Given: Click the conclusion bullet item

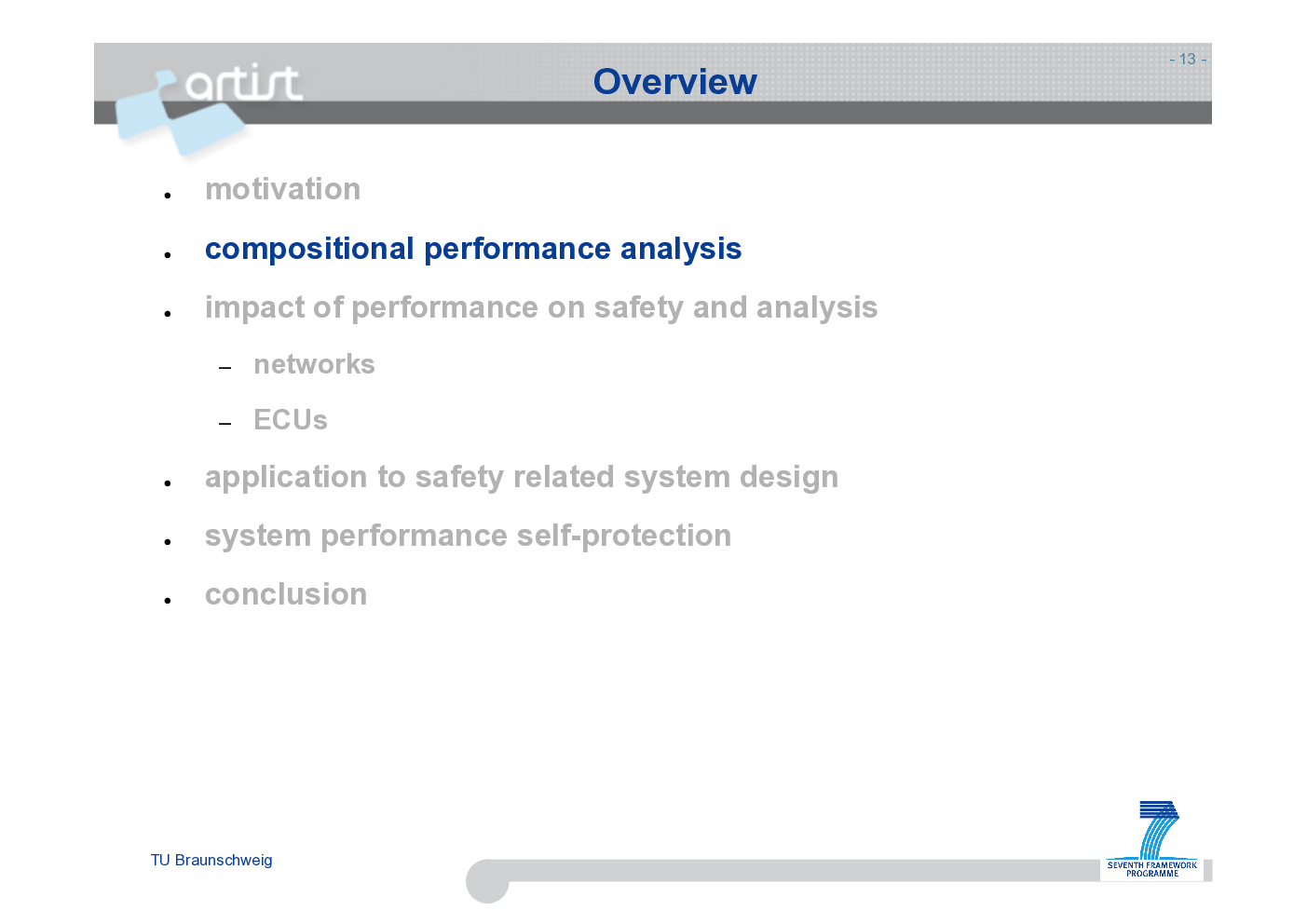Looking at the screenshot, I should [x=286, y=594].
